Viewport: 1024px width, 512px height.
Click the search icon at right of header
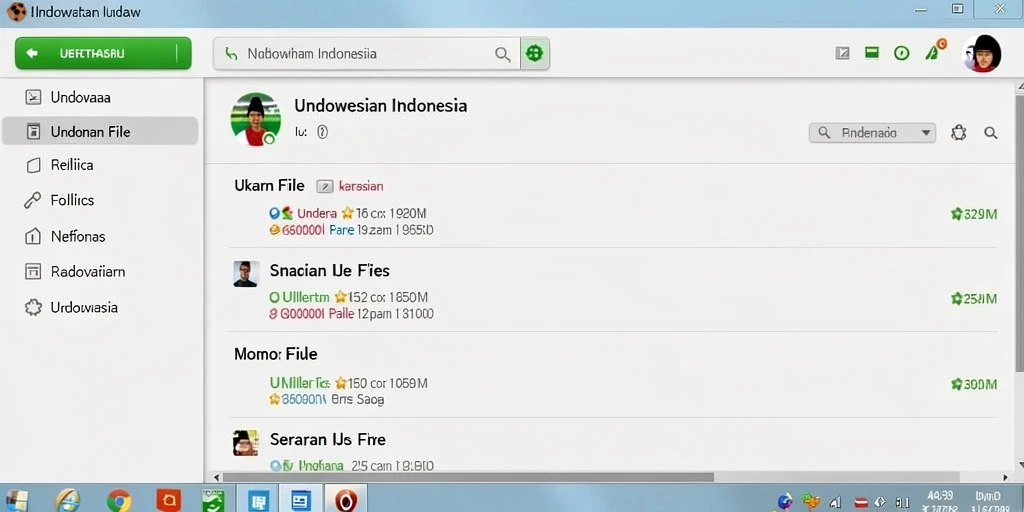[991, 133]
